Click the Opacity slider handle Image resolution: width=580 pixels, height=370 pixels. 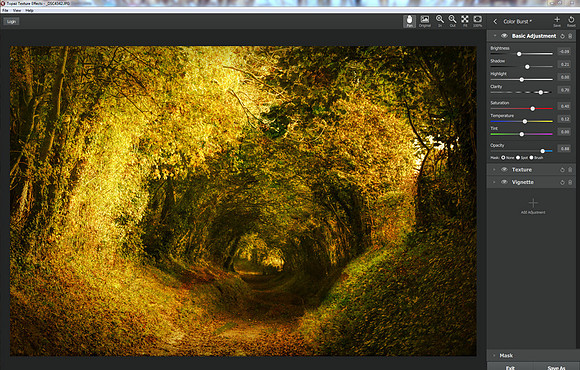coord(543,151)
